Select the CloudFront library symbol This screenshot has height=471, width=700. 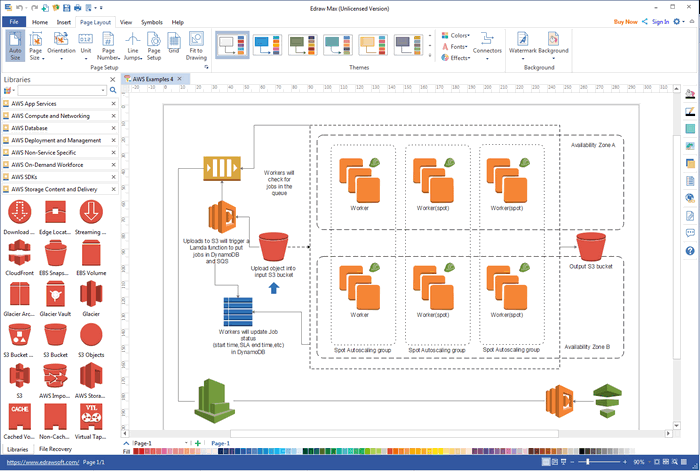[x=19, y=258]
